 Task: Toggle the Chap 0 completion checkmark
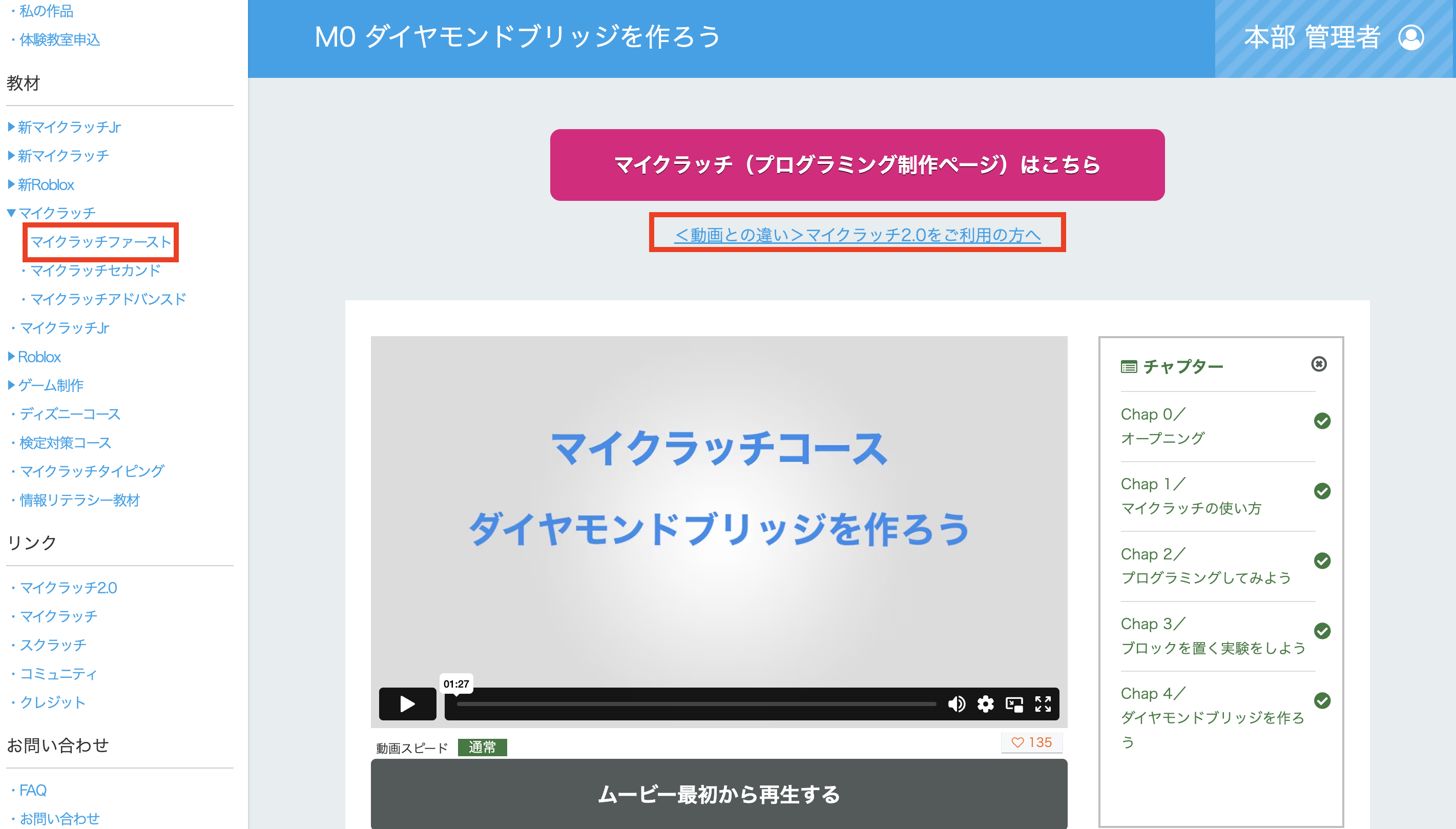click(1322, 421)
